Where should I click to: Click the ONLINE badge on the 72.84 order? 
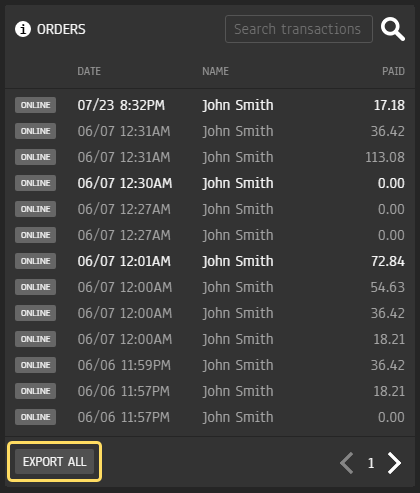(x=35, y=261)
